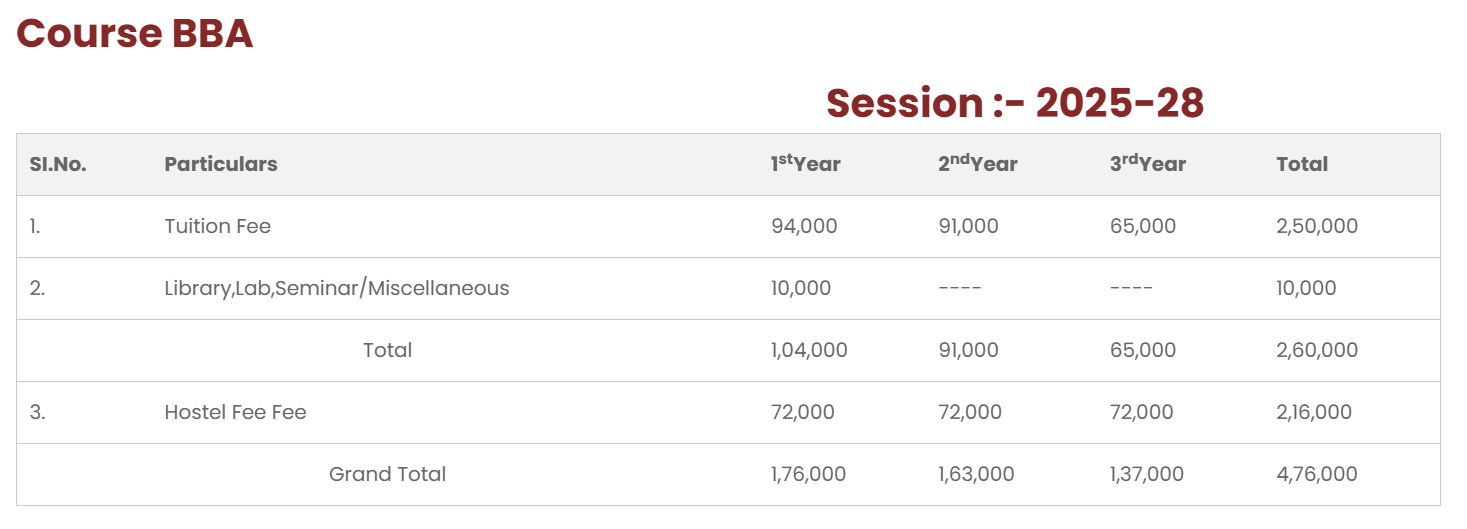1467x529 pixels.
Task: Click the "3rd Year" column header
Action: coord(1147,164)
